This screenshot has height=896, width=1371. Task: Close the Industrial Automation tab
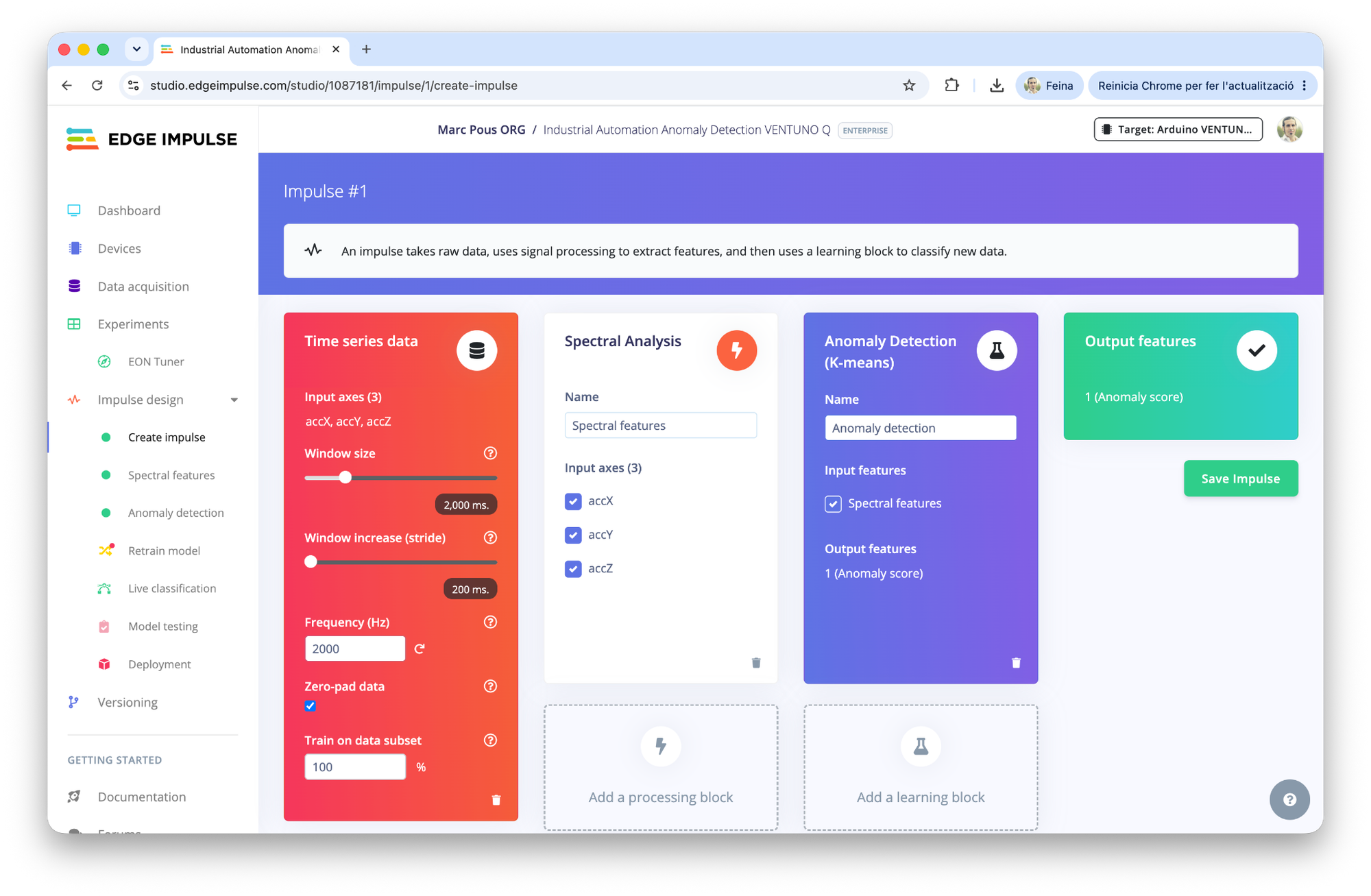[336, 49]
